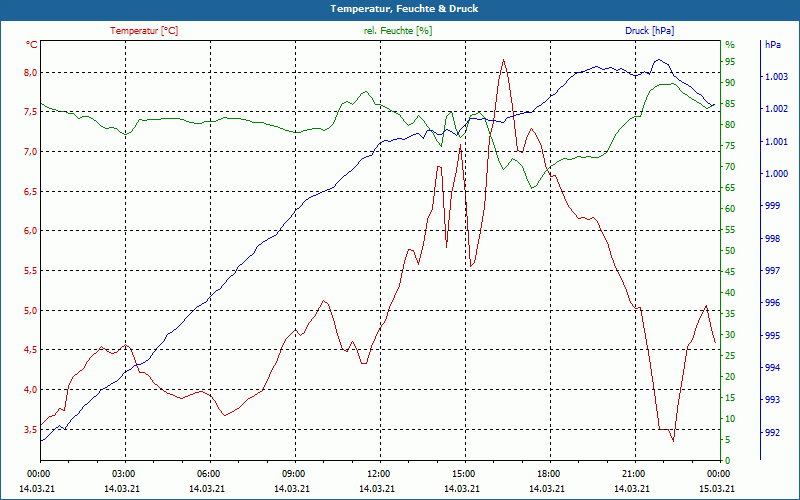Viewport: 800px width, 500px height.
Task: Click the green '20' humidity axis value
Action: (x=730, y=377)
